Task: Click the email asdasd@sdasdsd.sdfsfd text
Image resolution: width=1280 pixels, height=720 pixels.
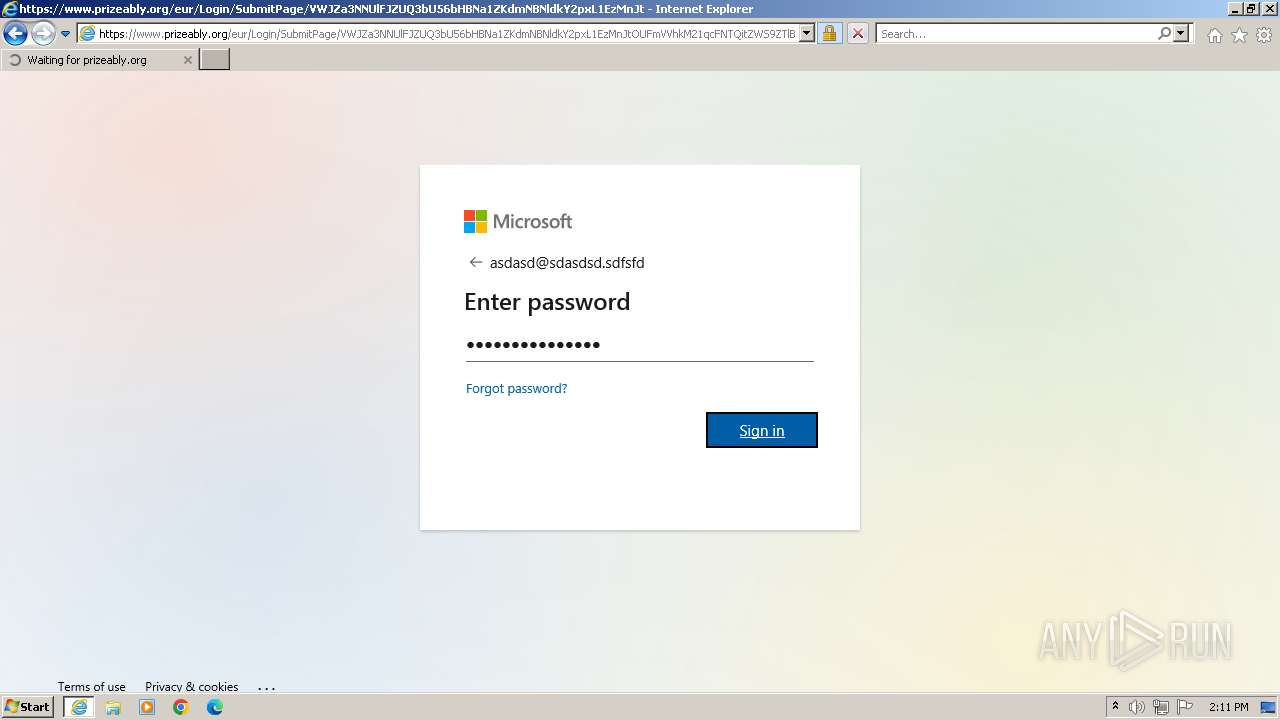Action: pyautogui.click(x=567, y=263)
